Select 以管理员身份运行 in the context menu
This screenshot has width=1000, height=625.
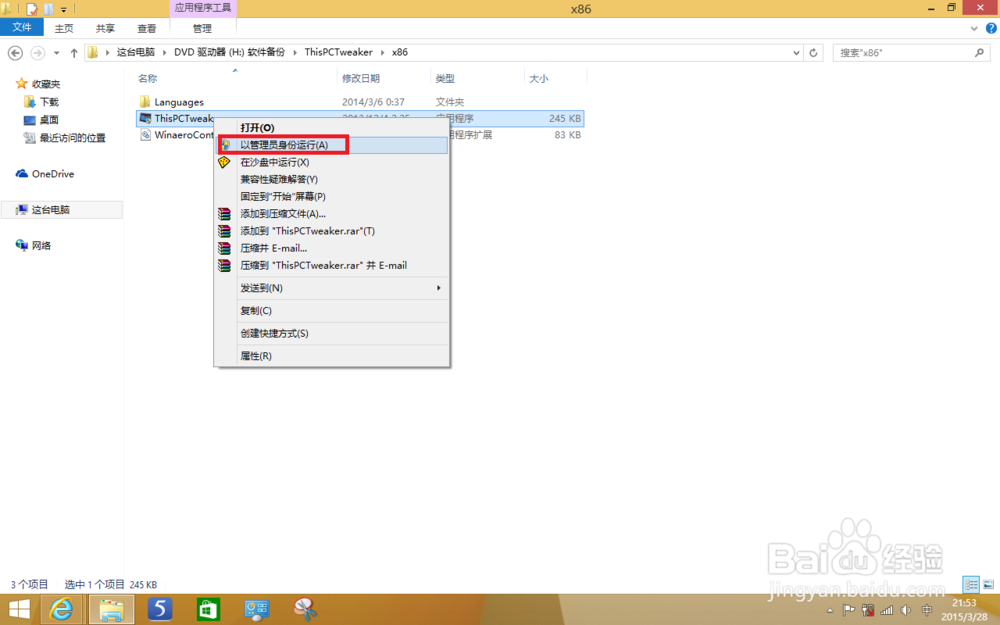[x=283, y=144]
